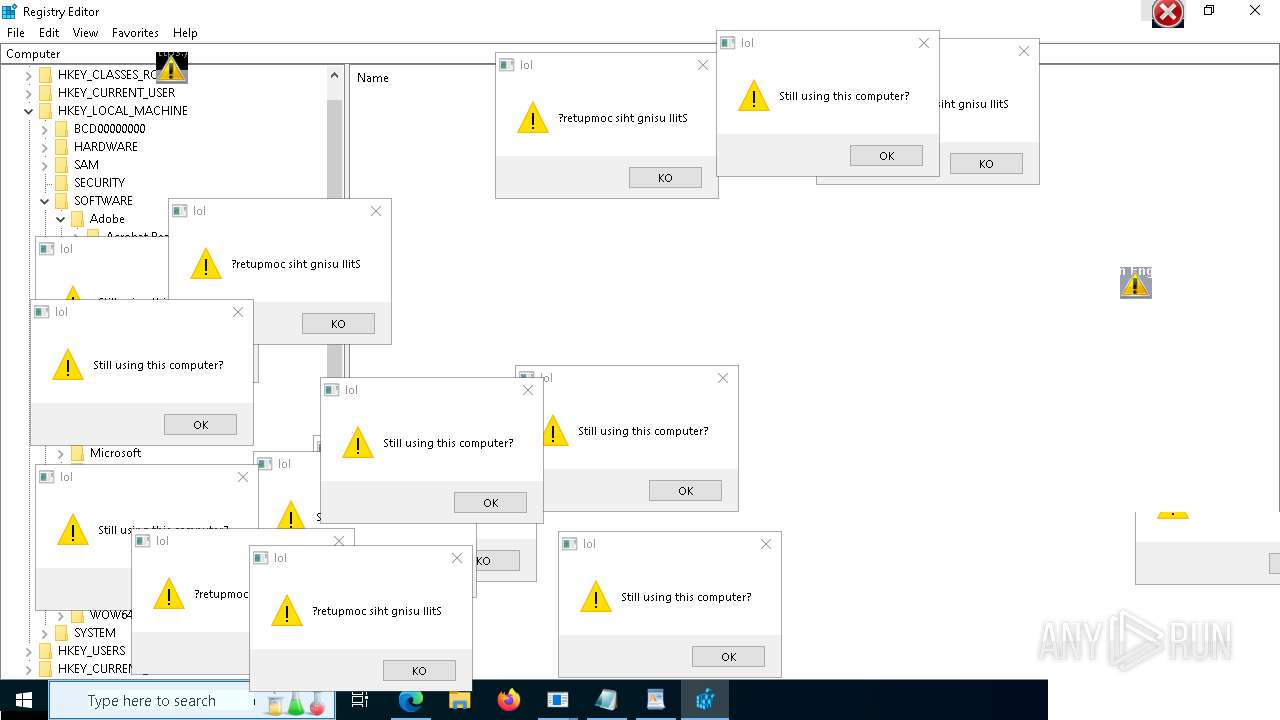Expand the SYSTEM key
Screen dimensions: 1280x720
pyautogui.click(x=45, y=633)
